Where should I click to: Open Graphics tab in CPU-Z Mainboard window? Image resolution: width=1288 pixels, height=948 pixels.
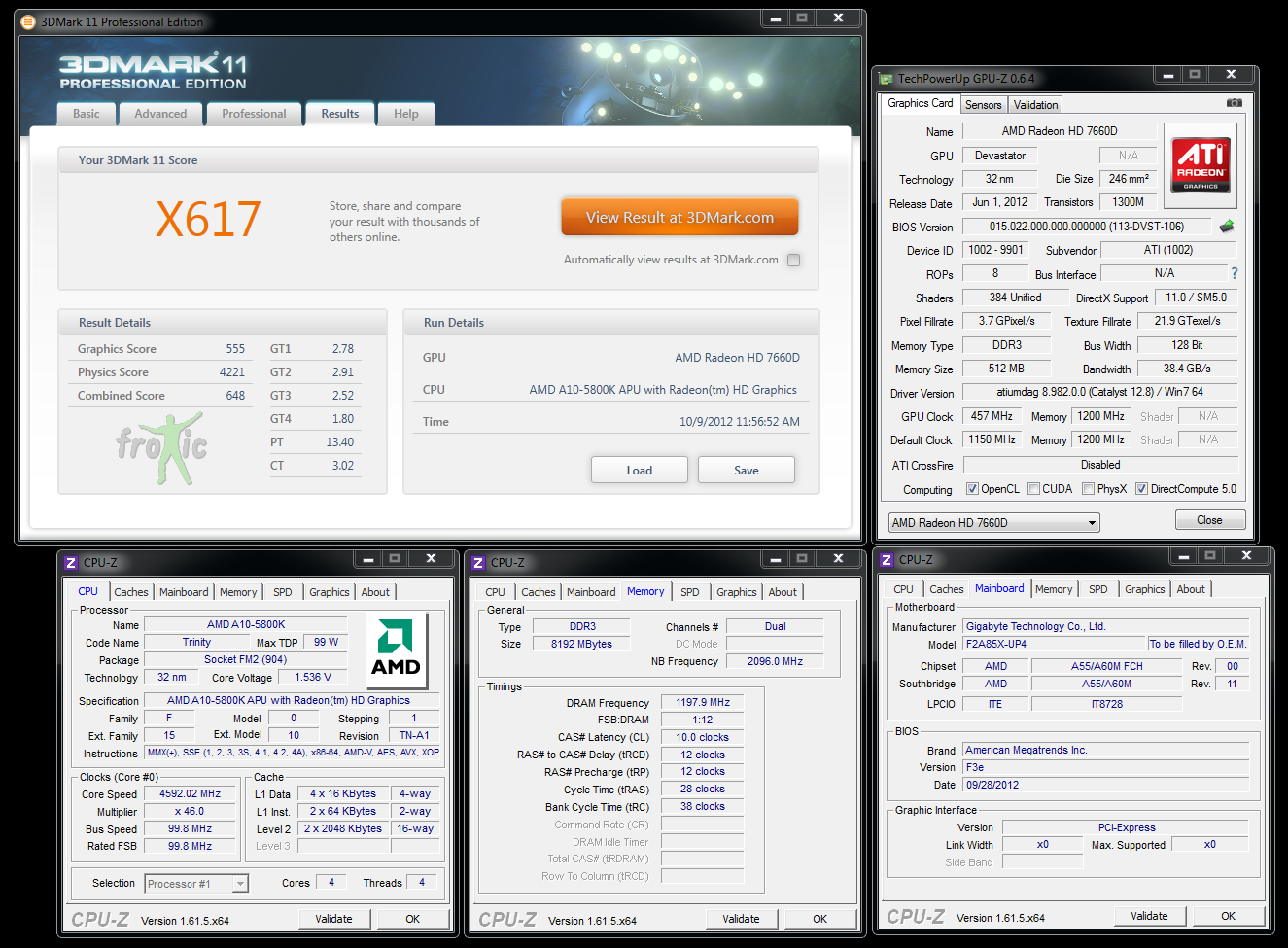pyautogui.click(x=1145, y=589)
